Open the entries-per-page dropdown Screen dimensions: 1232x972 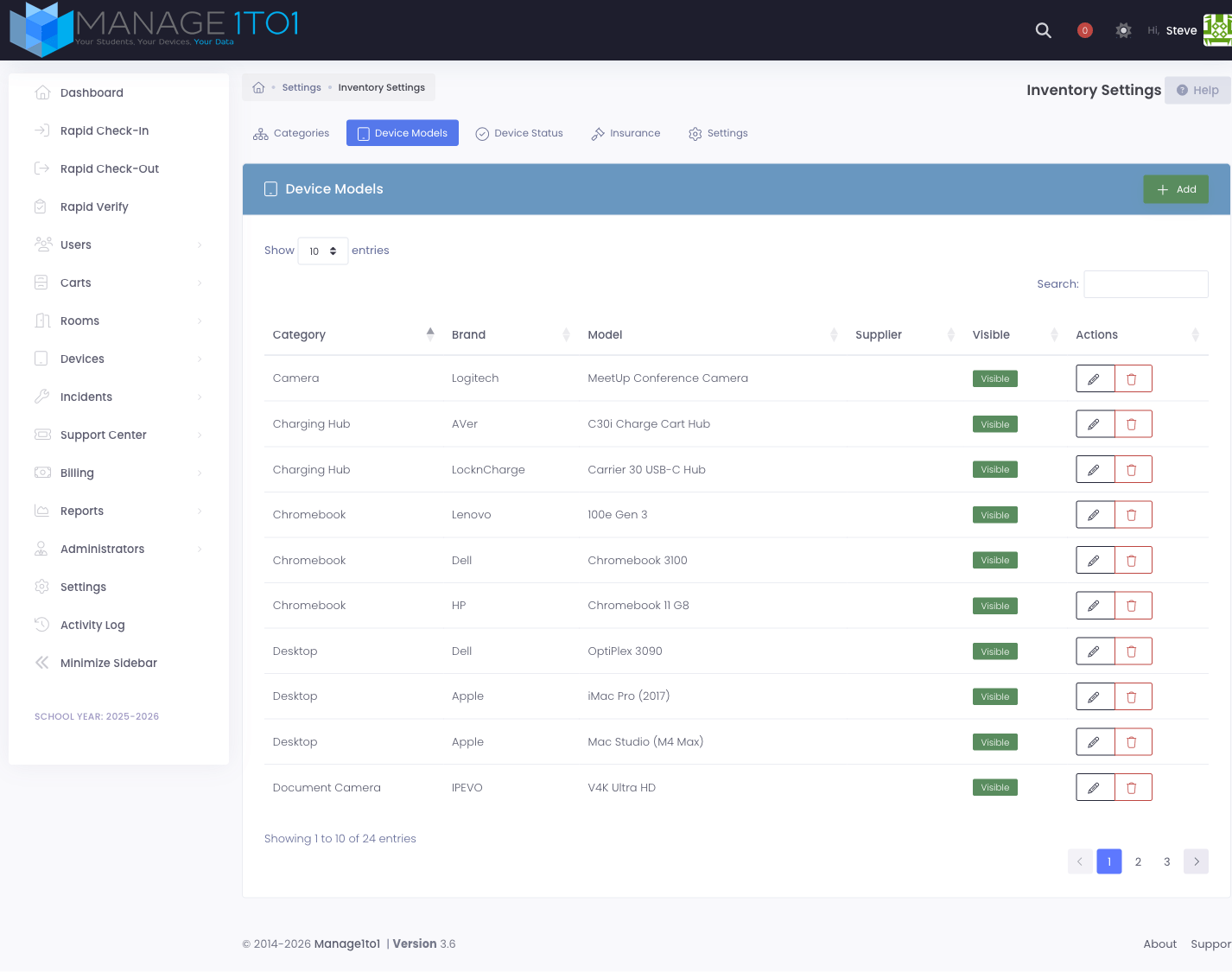click(323, 251)
